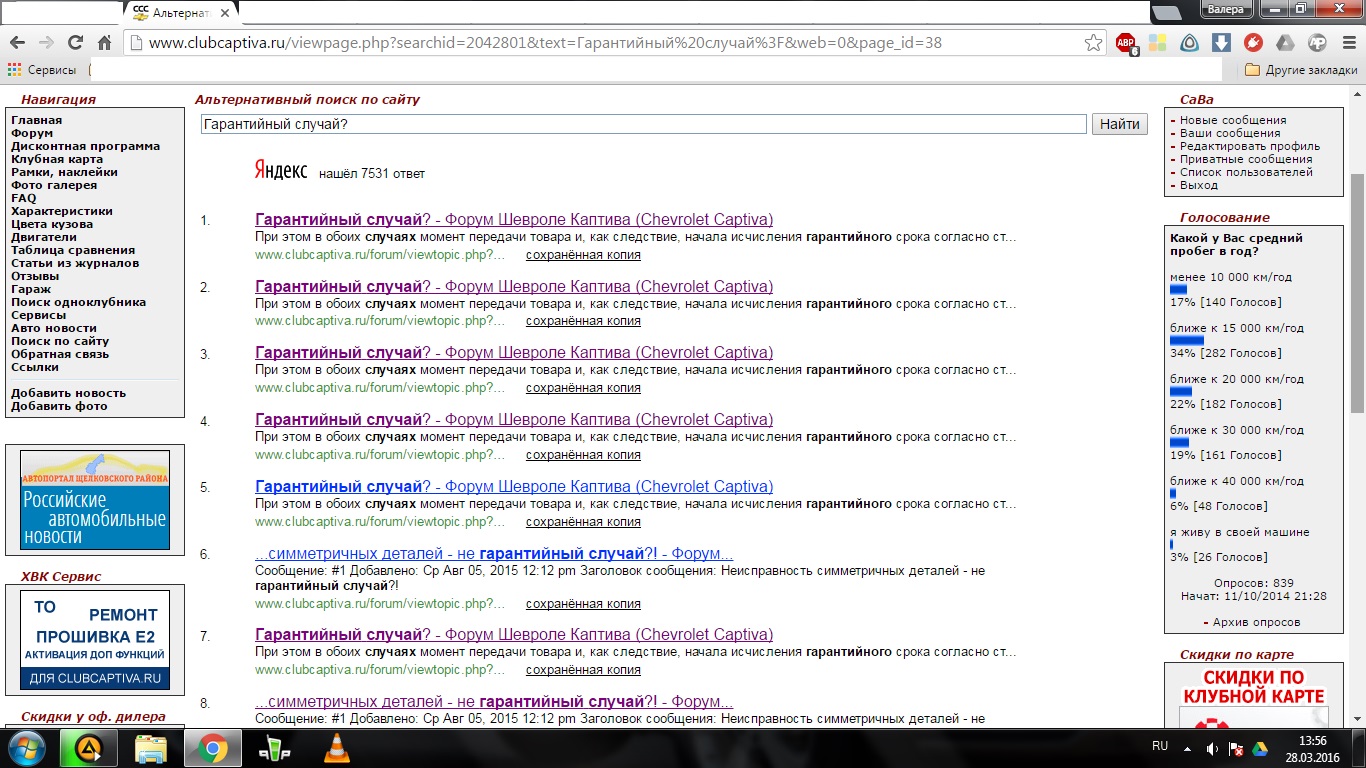Screen dimensions: 1366x768
Task: Open the browser home page
Action: click(x=104, y=43)
